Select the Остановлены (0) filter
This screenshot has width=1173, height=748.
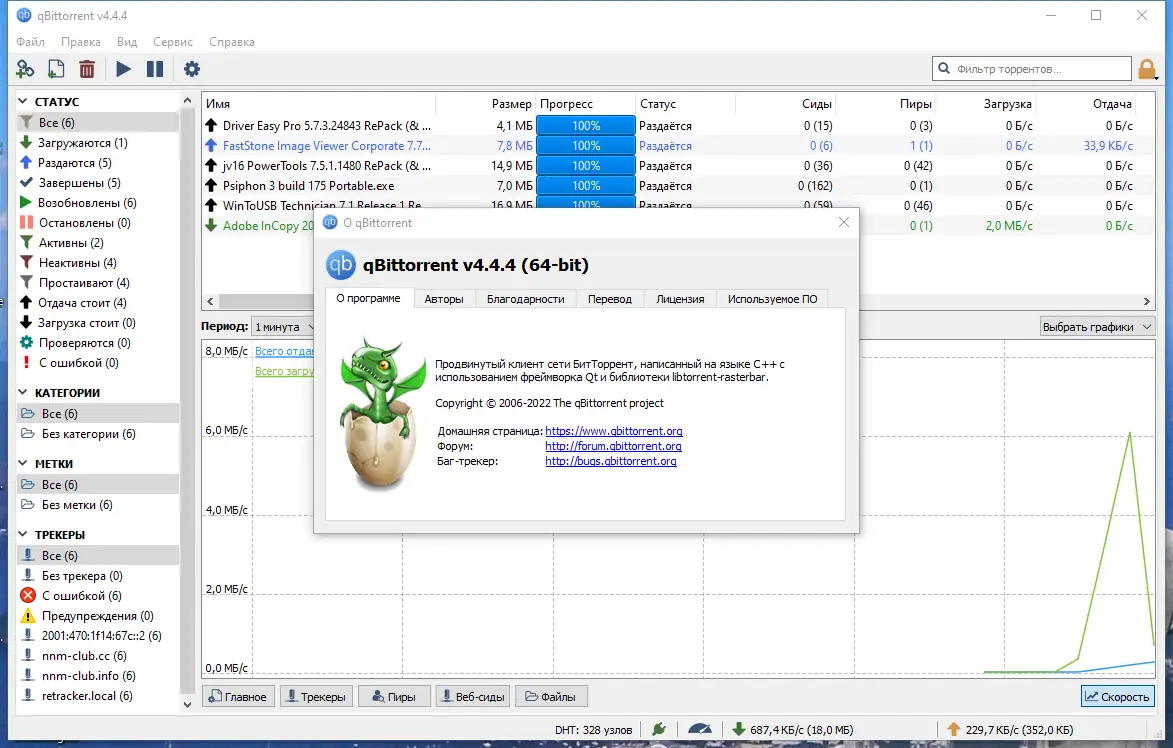coord(85,223)
